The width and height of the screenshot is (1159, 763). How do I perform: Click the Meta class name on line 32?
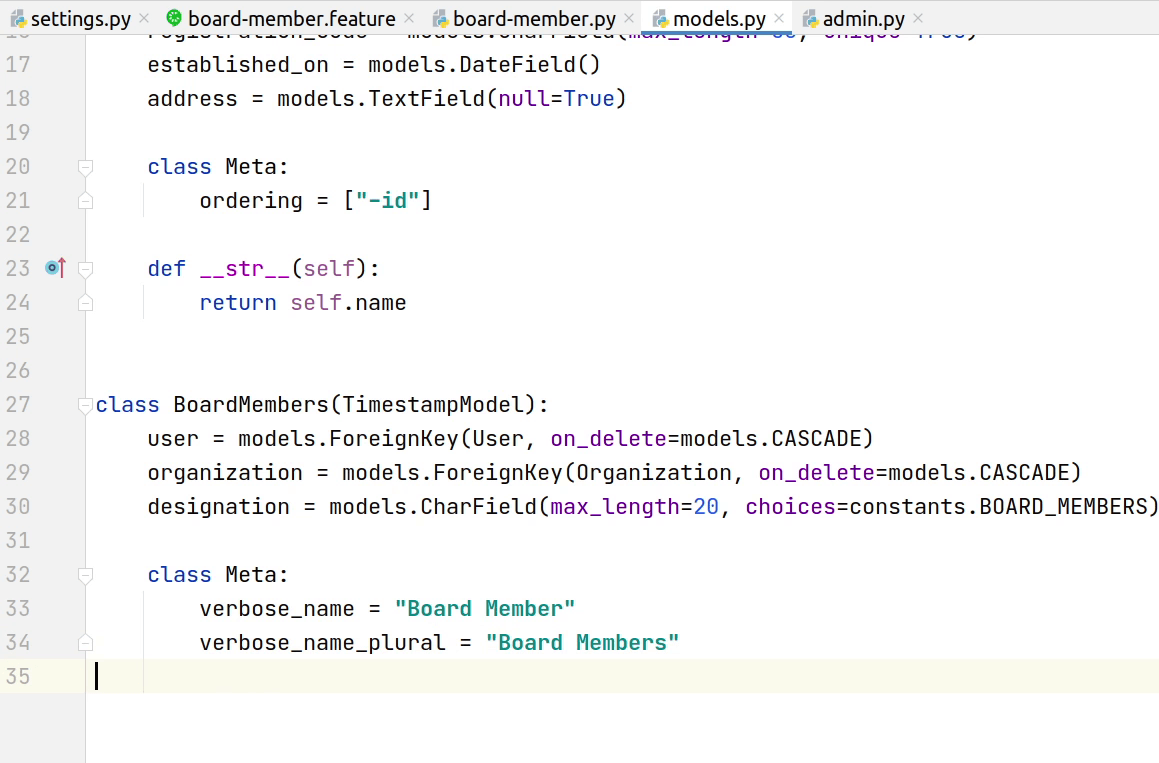coord(251,575)
